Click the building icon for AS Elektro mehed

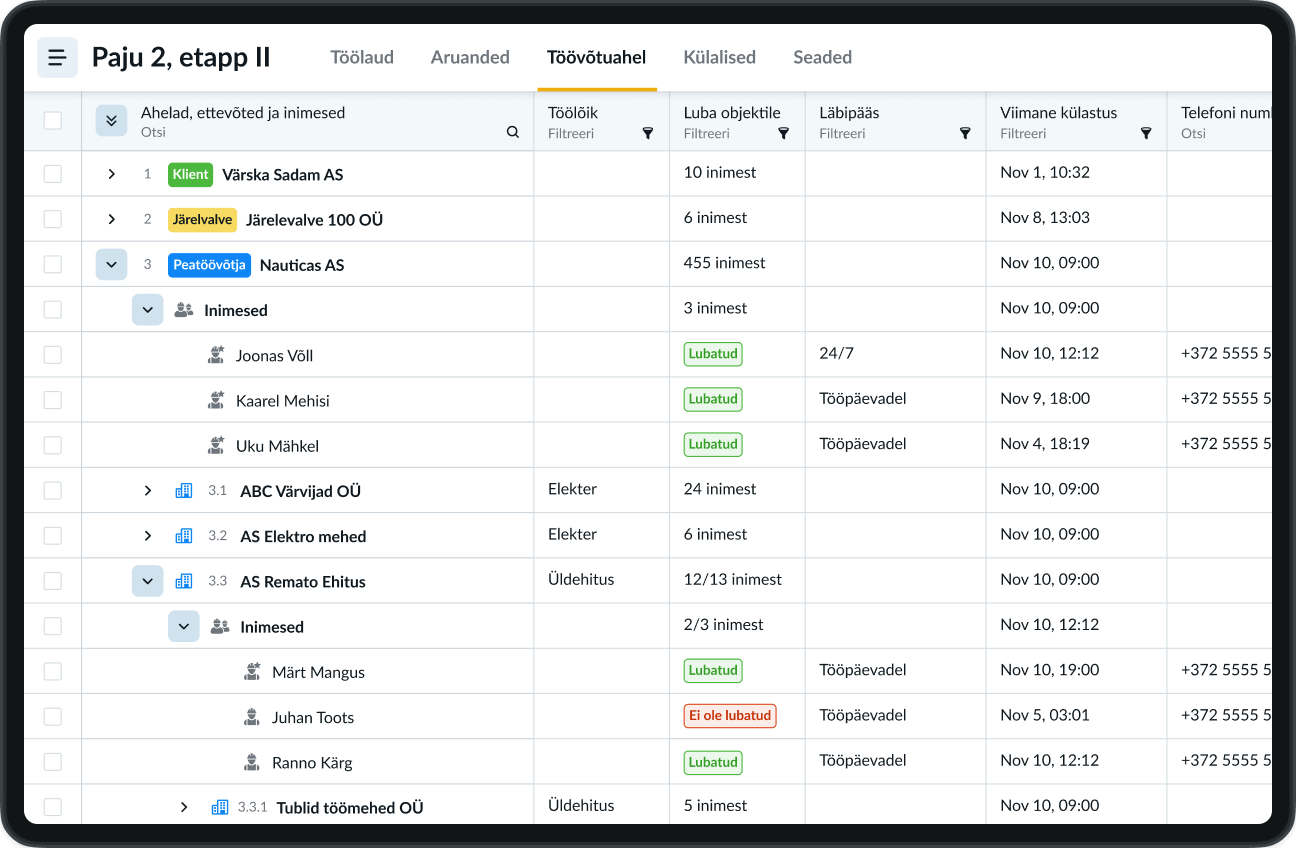point(184,536)
